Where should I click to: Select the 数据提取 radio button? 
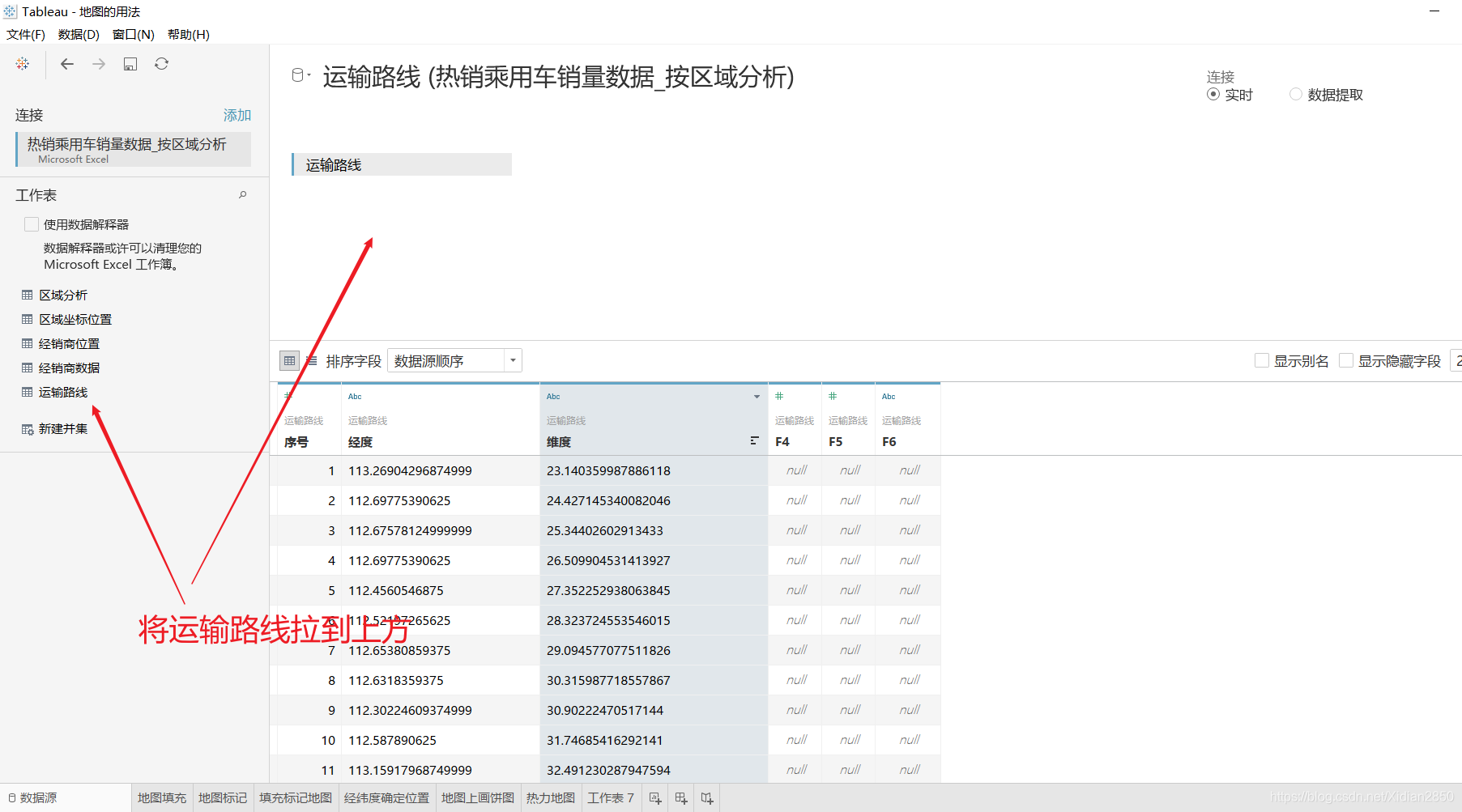[1296, 95]
